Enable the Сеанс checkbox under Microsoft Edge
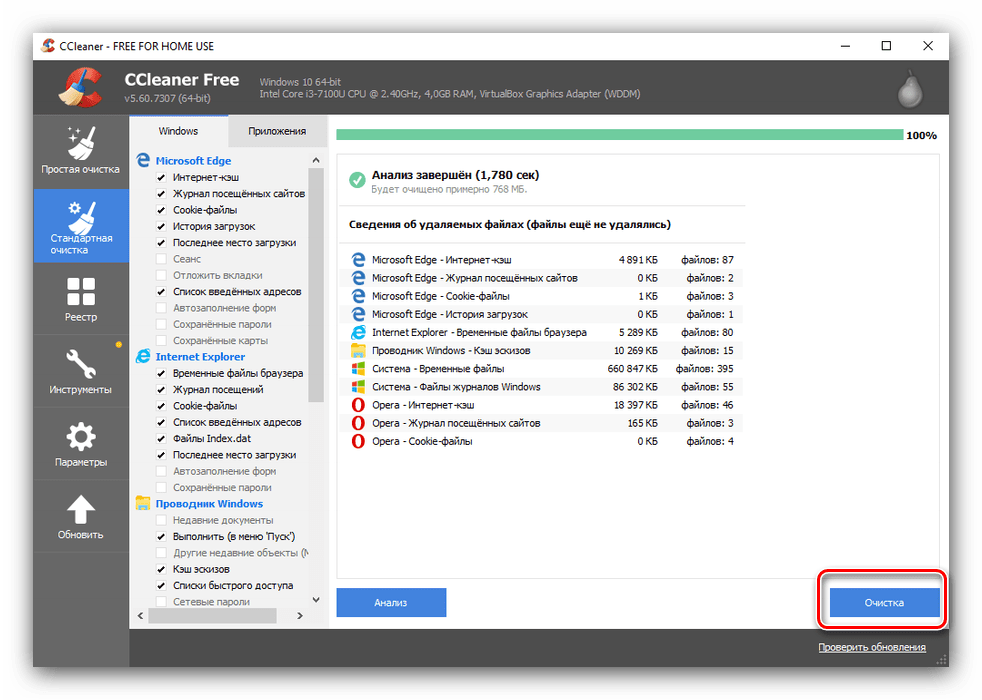The image size is (982, 700). tap(161, 259)
